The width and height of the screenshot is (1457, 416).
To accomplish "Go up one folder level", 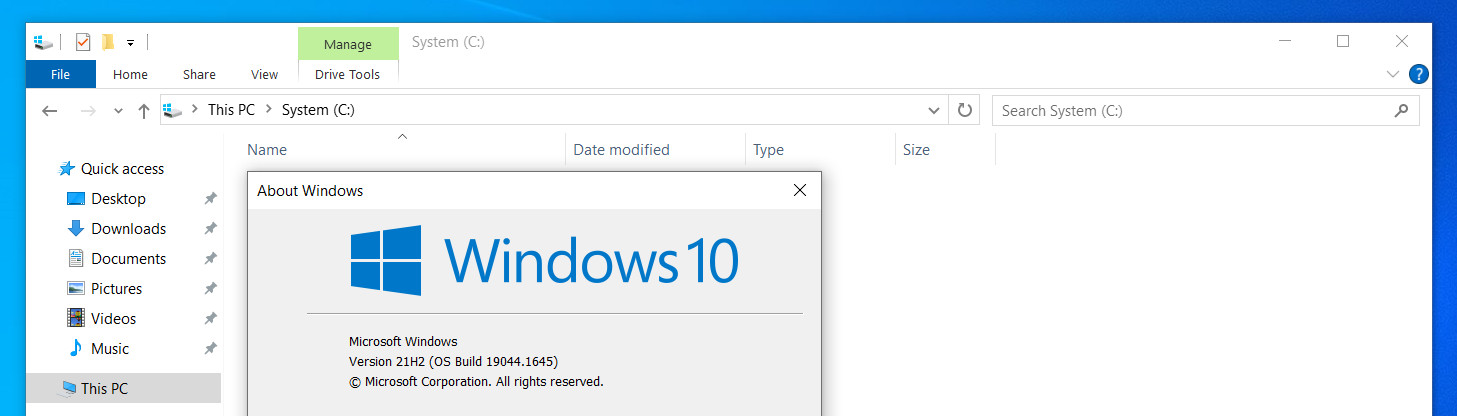I will pyautogui.click(x=143, y=111).
